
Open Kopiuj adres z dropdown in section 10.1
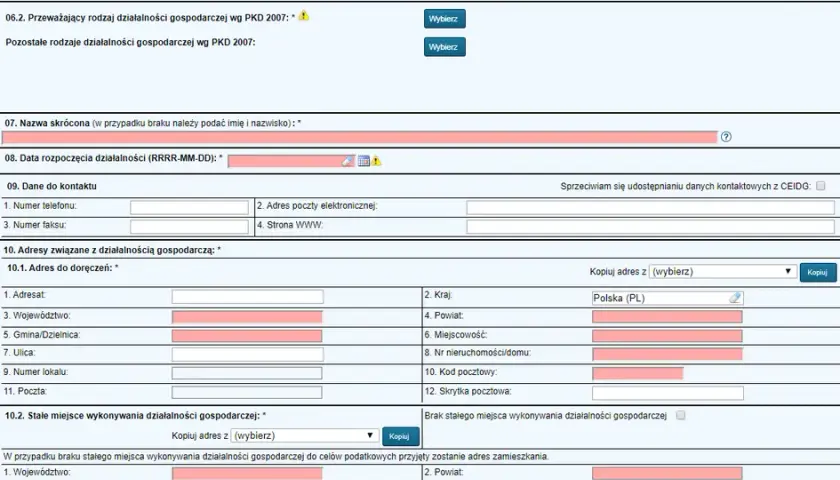point(723,272)
